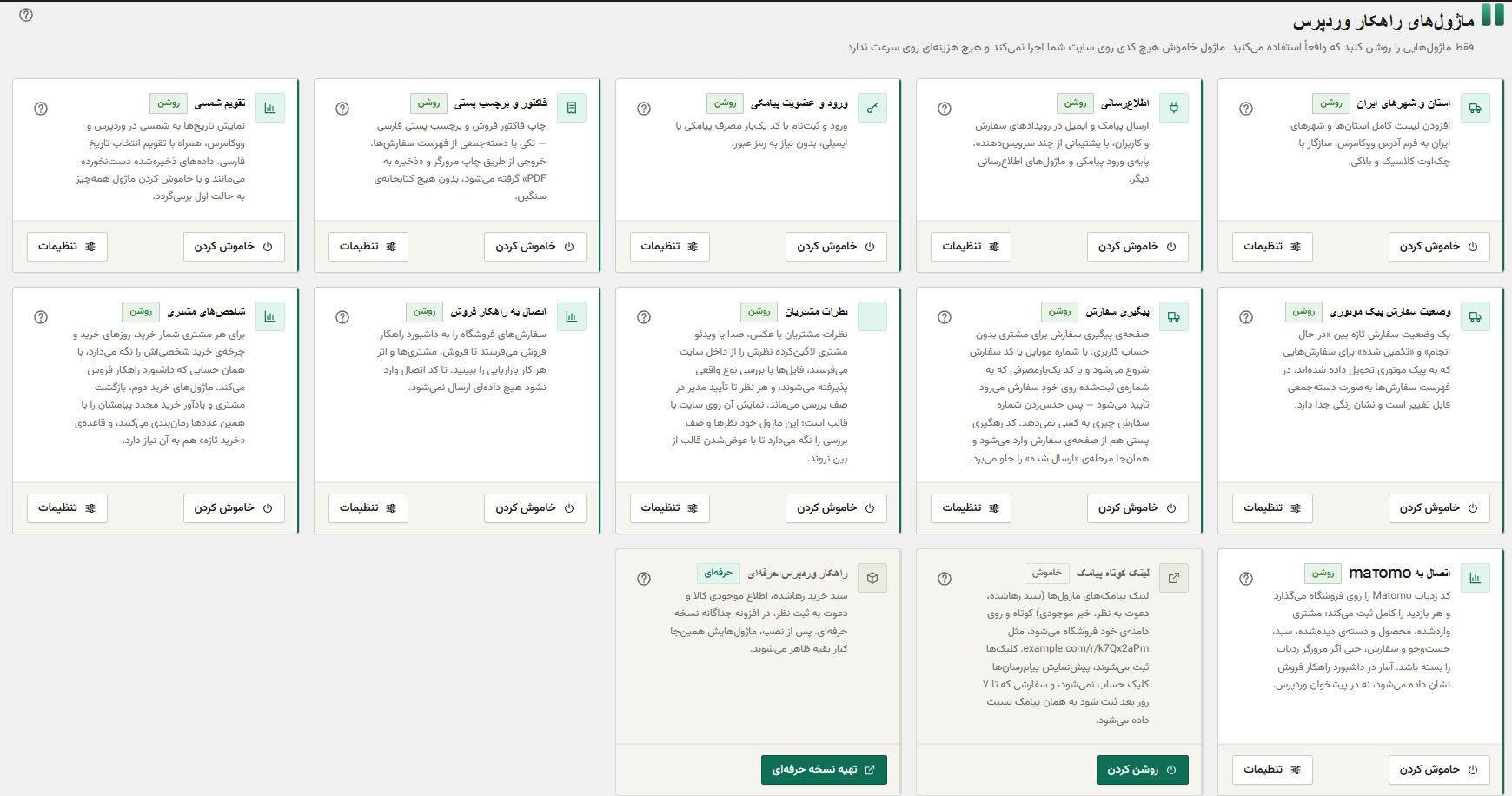Image resolution: width=1512 pixels, height=796 pixels.
Task: Open help for راهکار وردپرس حرفه‌ای card
Action: (644, 579)
